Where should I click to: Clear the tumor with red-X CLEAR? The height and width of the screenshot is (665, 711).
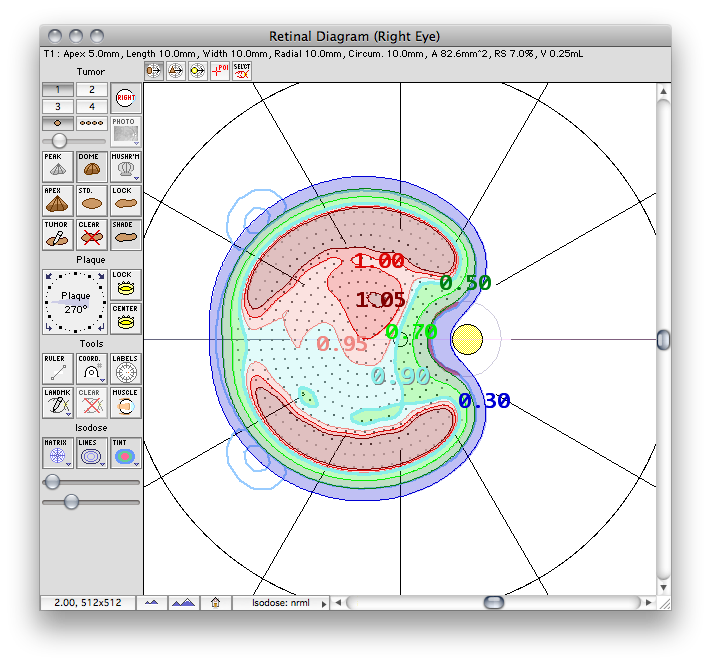coord(92,234)
